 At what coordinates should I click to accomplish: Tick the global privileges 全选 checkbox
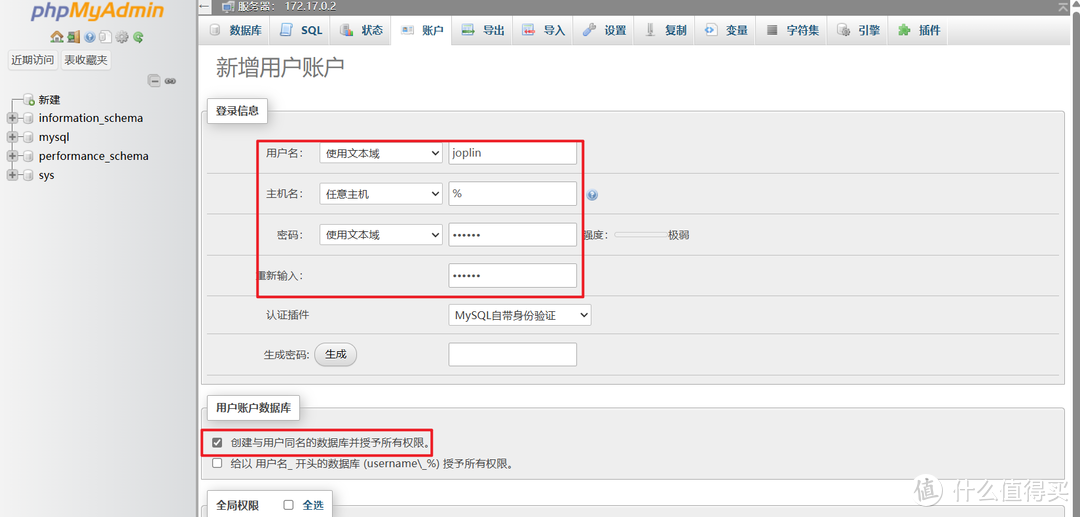point(288,505)
